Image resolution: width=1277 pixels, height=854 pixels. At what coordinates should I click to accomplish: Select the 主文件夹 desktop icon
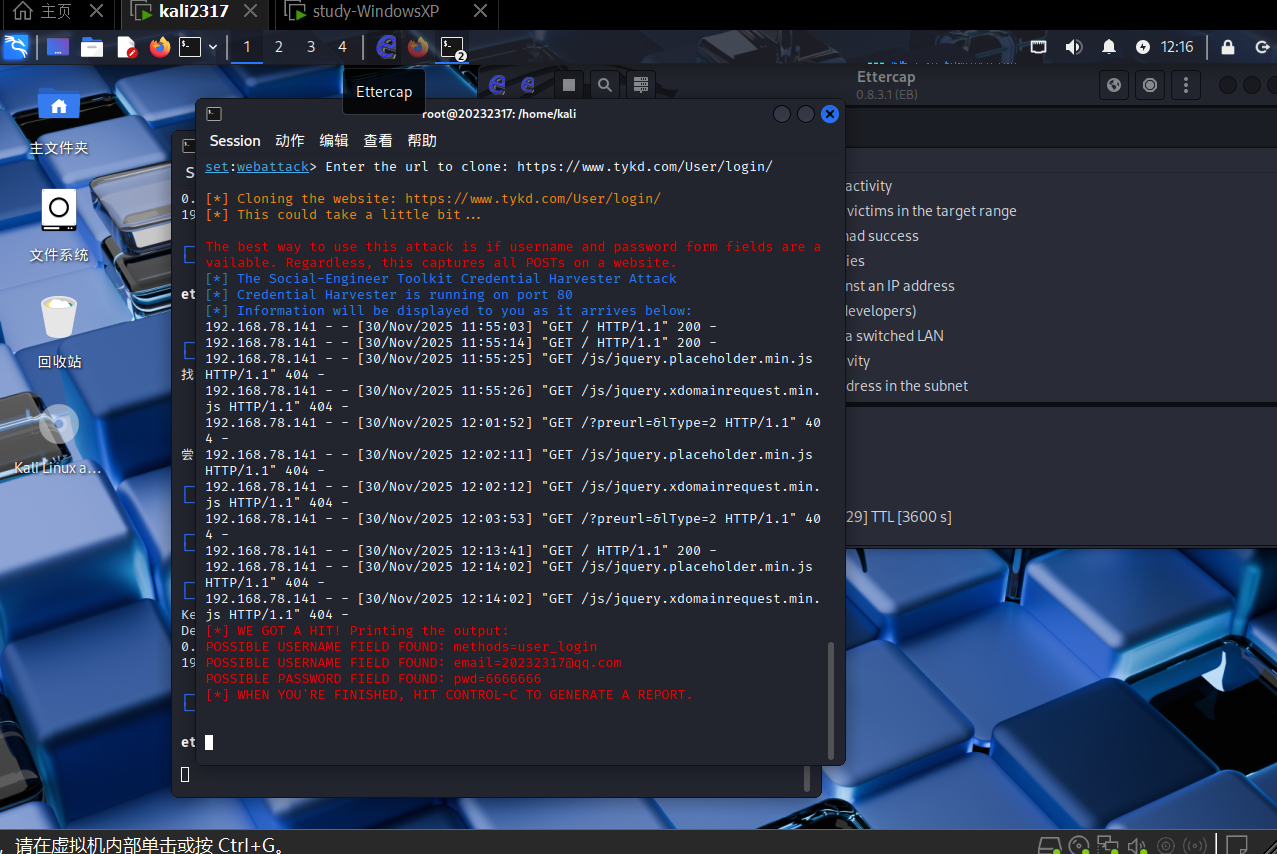59,121
